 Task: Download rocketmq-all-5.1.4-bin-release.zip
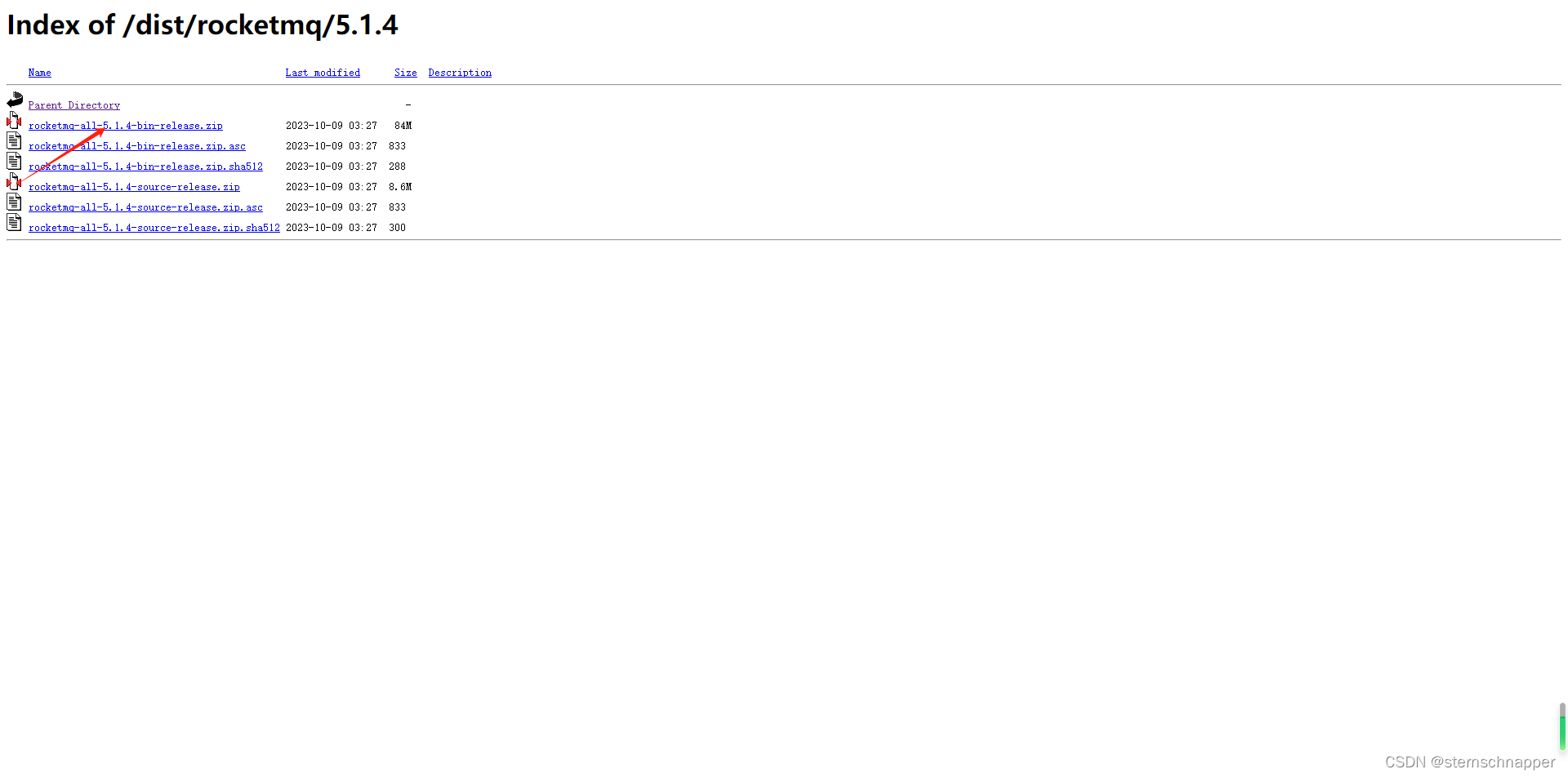click(126, 126)
